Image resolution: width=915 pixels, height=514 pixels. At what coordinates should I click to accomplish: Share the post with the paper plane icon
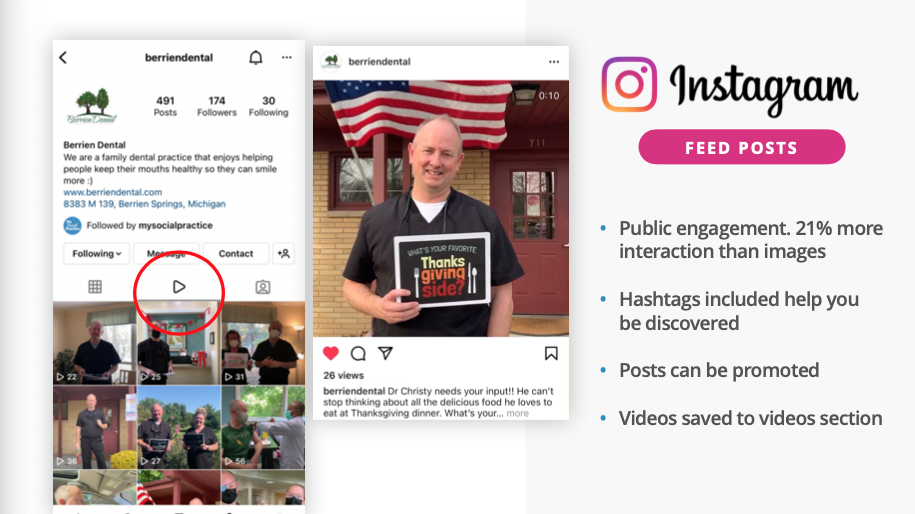[x=385, y=352]
